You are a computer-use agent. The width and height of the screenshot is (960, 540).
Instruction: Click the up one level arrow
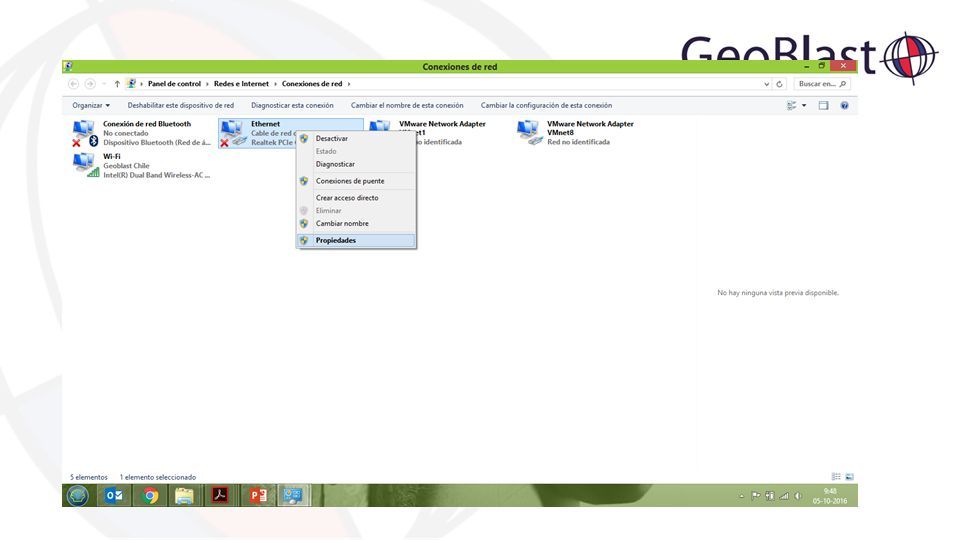(117, 84)
